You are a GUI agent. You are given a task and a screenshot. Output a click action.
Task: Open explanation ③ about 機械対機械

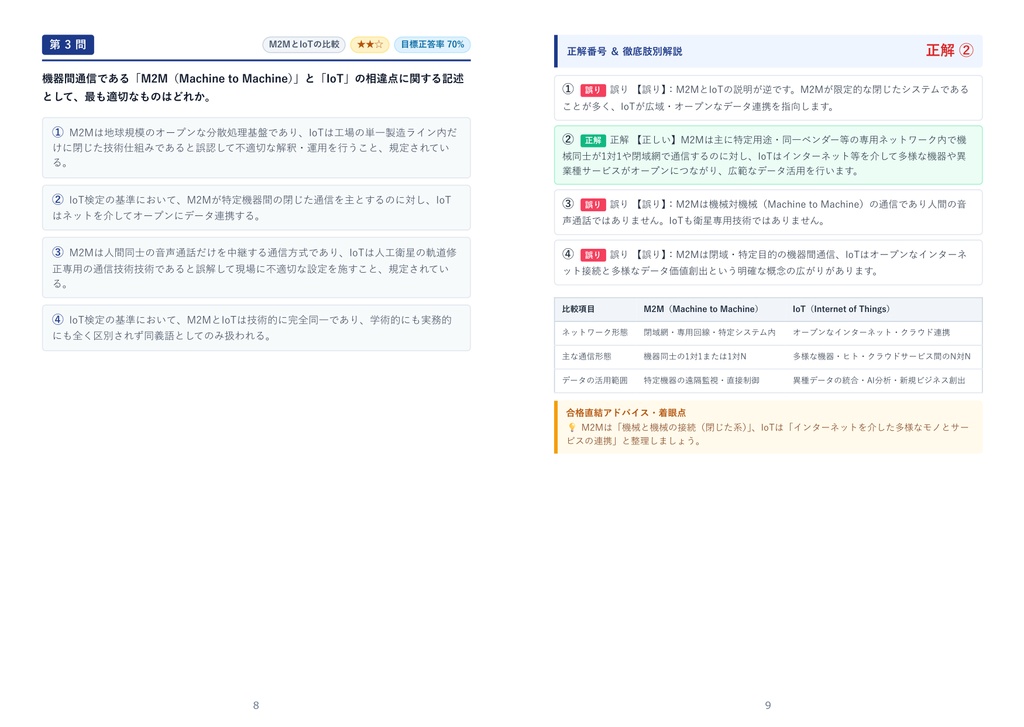pos(768,212)
